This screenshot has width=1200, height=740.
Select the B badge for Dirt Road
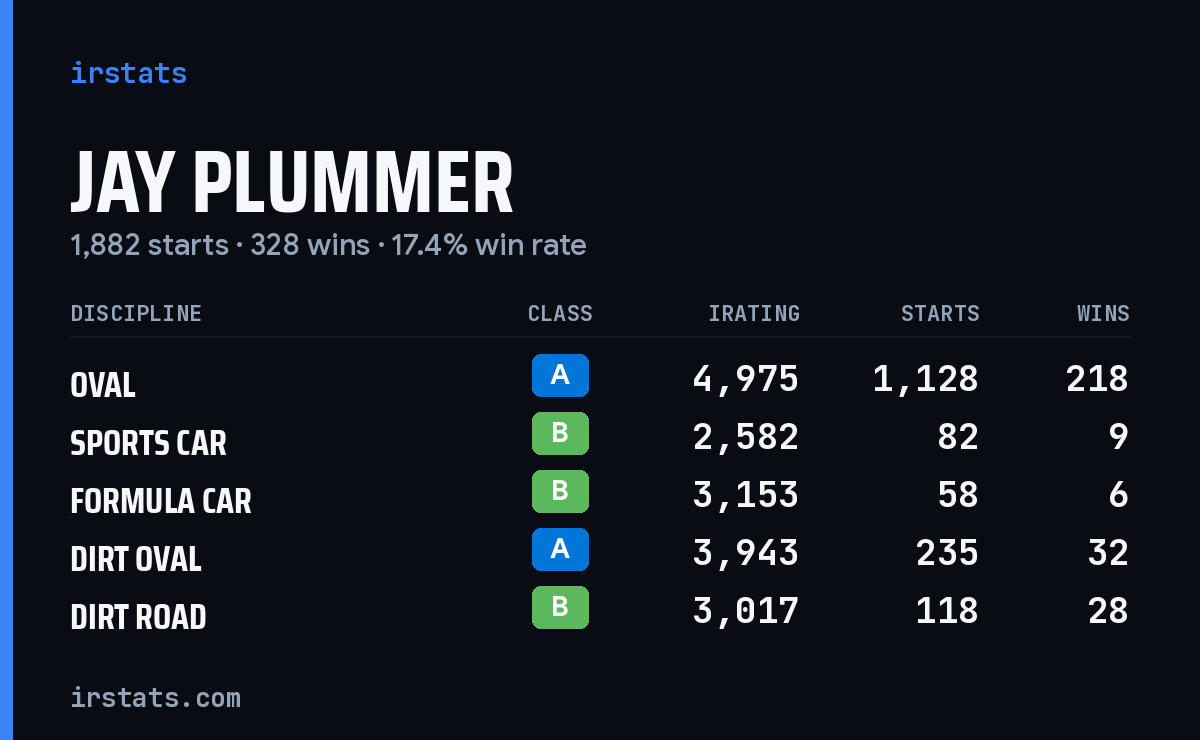pos(560,607)
